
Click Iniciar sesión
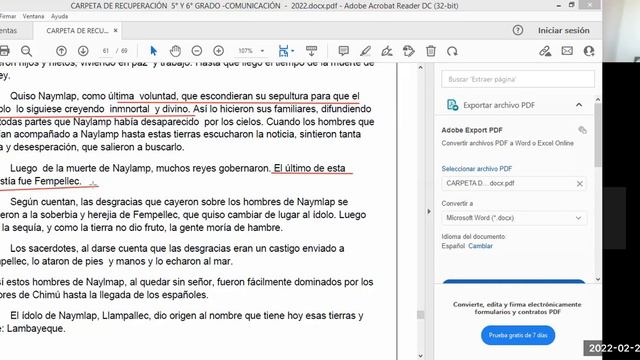point(563,31)
